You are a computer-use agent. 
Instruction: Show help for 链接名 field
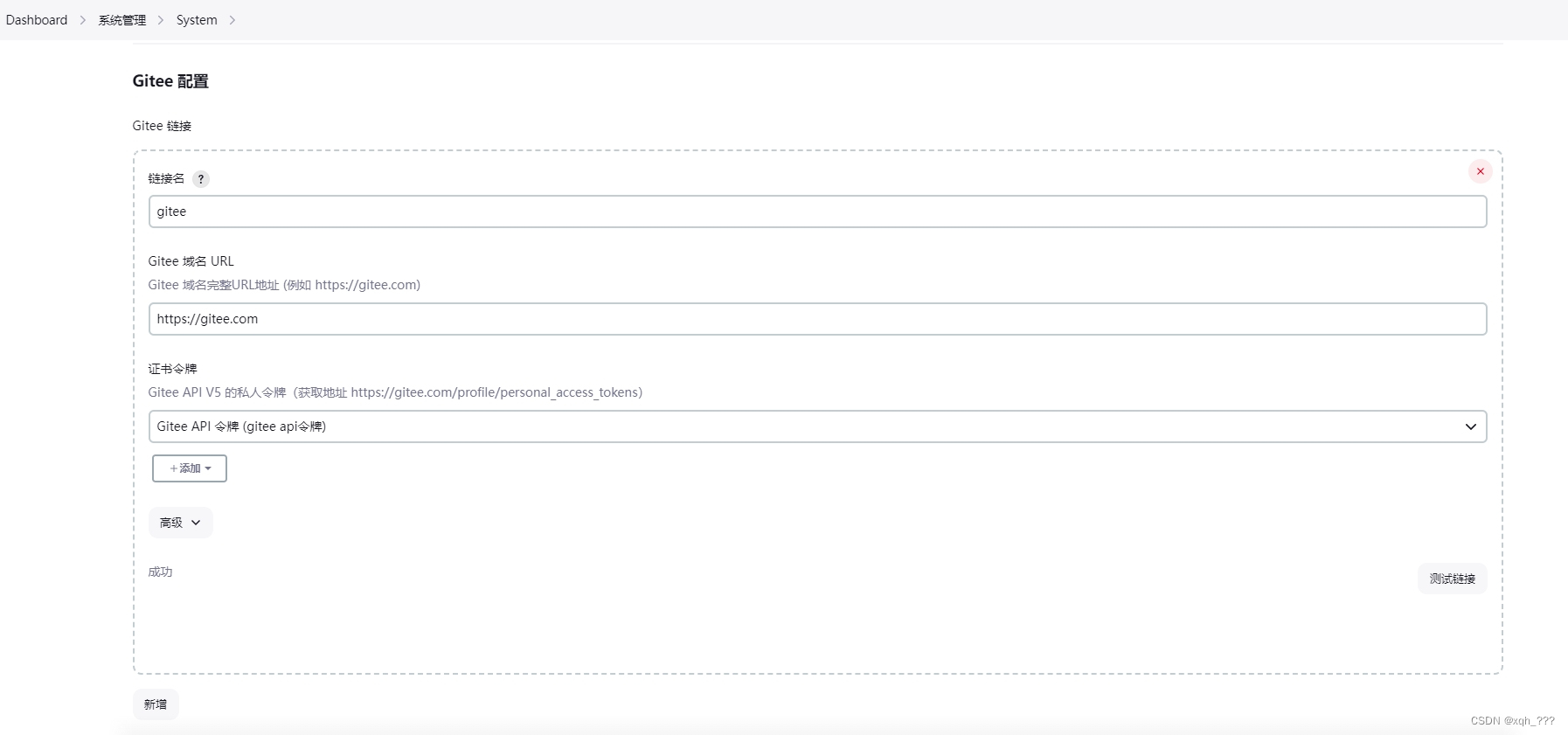201,179
